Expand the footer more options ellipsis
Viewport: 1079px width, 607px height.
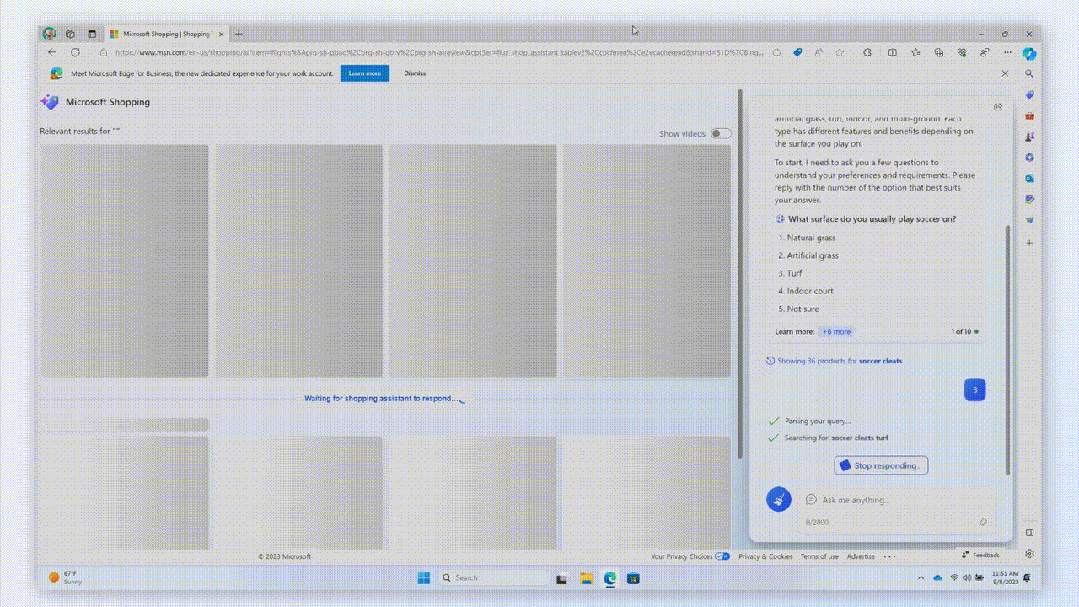click(x=889, y=557)
